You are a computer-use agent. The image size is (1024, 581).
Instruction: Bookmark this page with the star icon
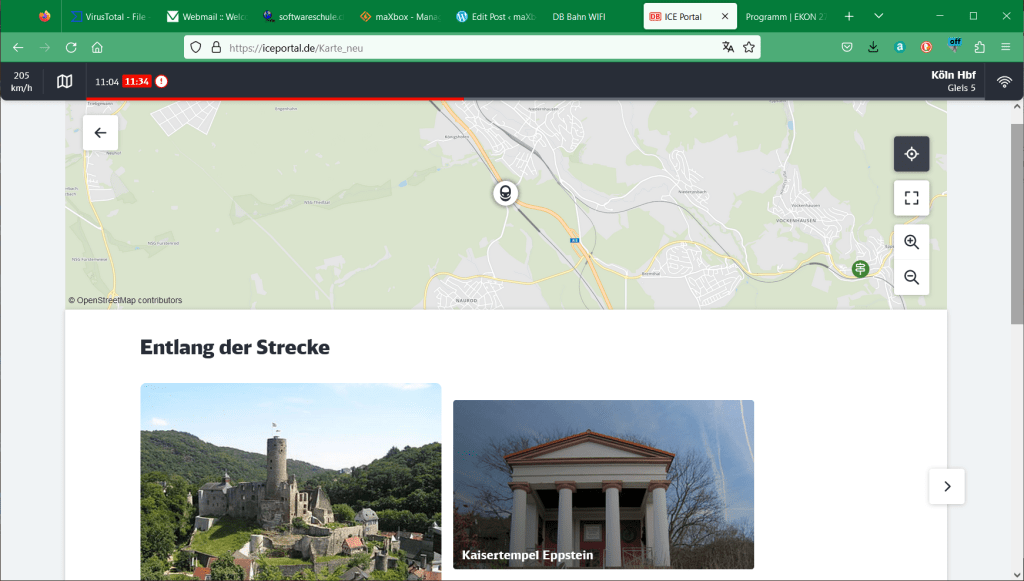tap(748, 47)
